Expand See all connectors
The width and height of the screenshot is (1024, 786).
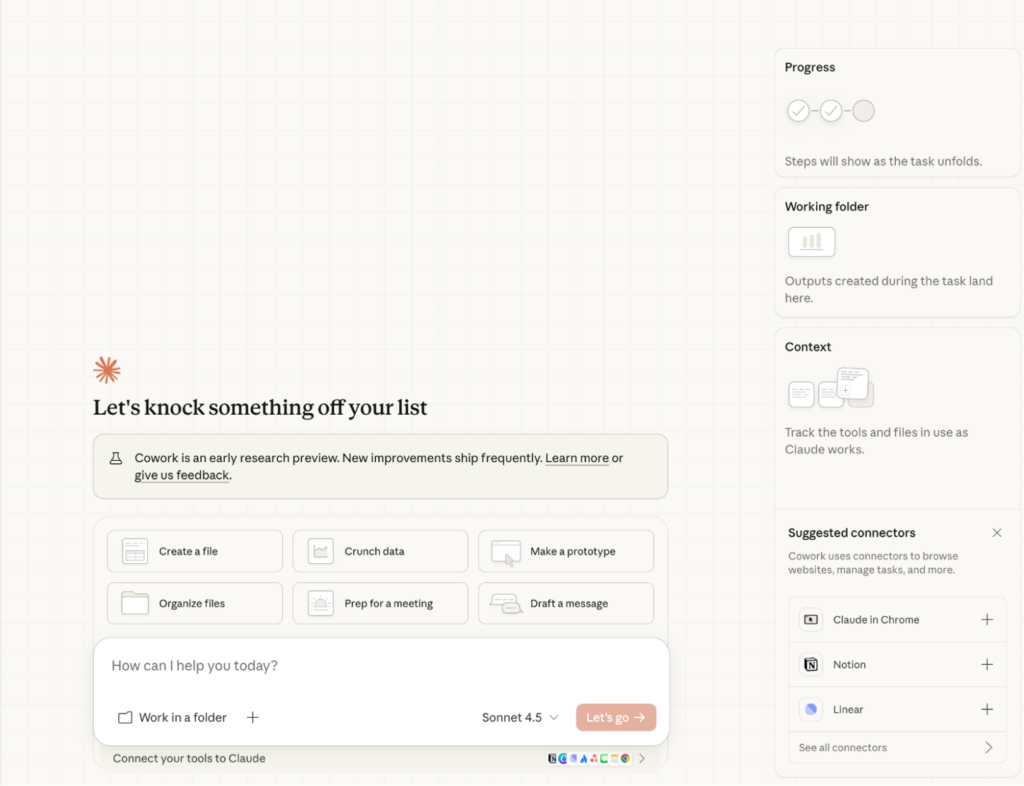coord(895,748)
